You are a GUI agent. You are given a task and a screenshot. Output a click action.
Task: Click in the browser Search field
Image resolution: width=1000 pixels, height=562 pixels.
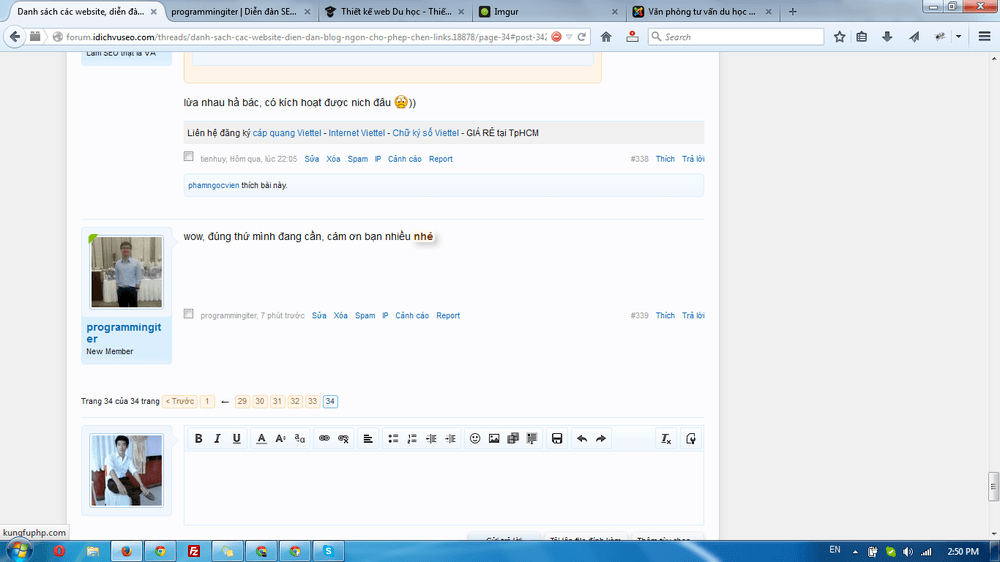(x=736, y=37)
